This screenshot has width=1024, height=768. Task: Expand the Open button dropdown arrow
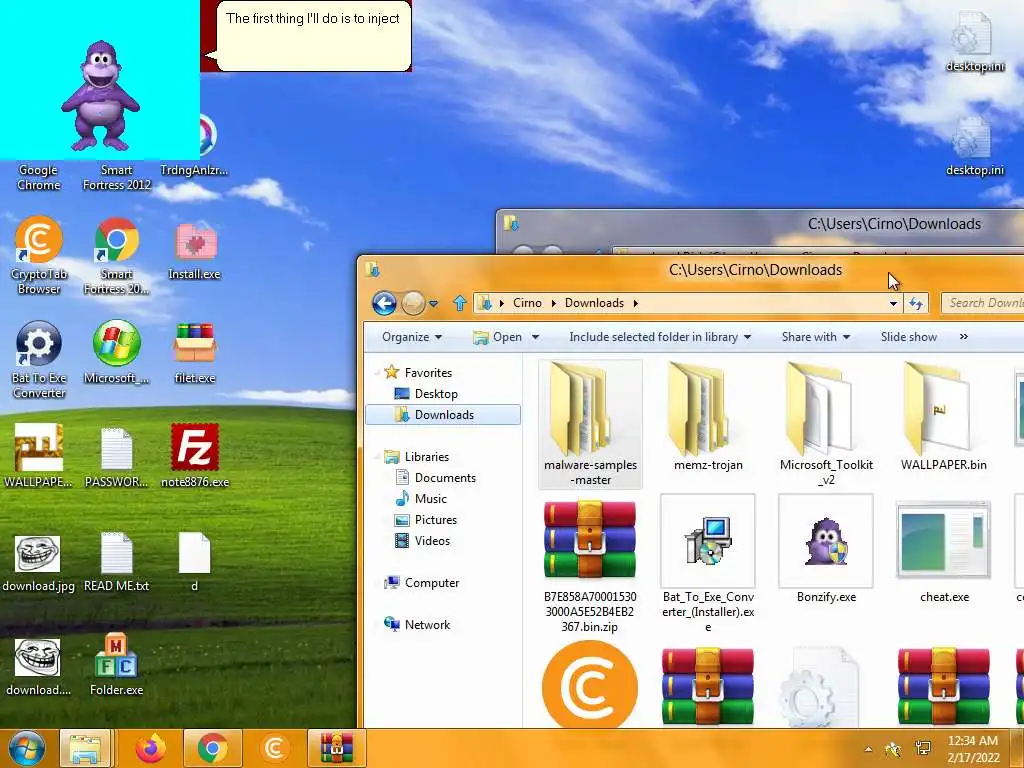pyautogui.click(x=536, y=337)
